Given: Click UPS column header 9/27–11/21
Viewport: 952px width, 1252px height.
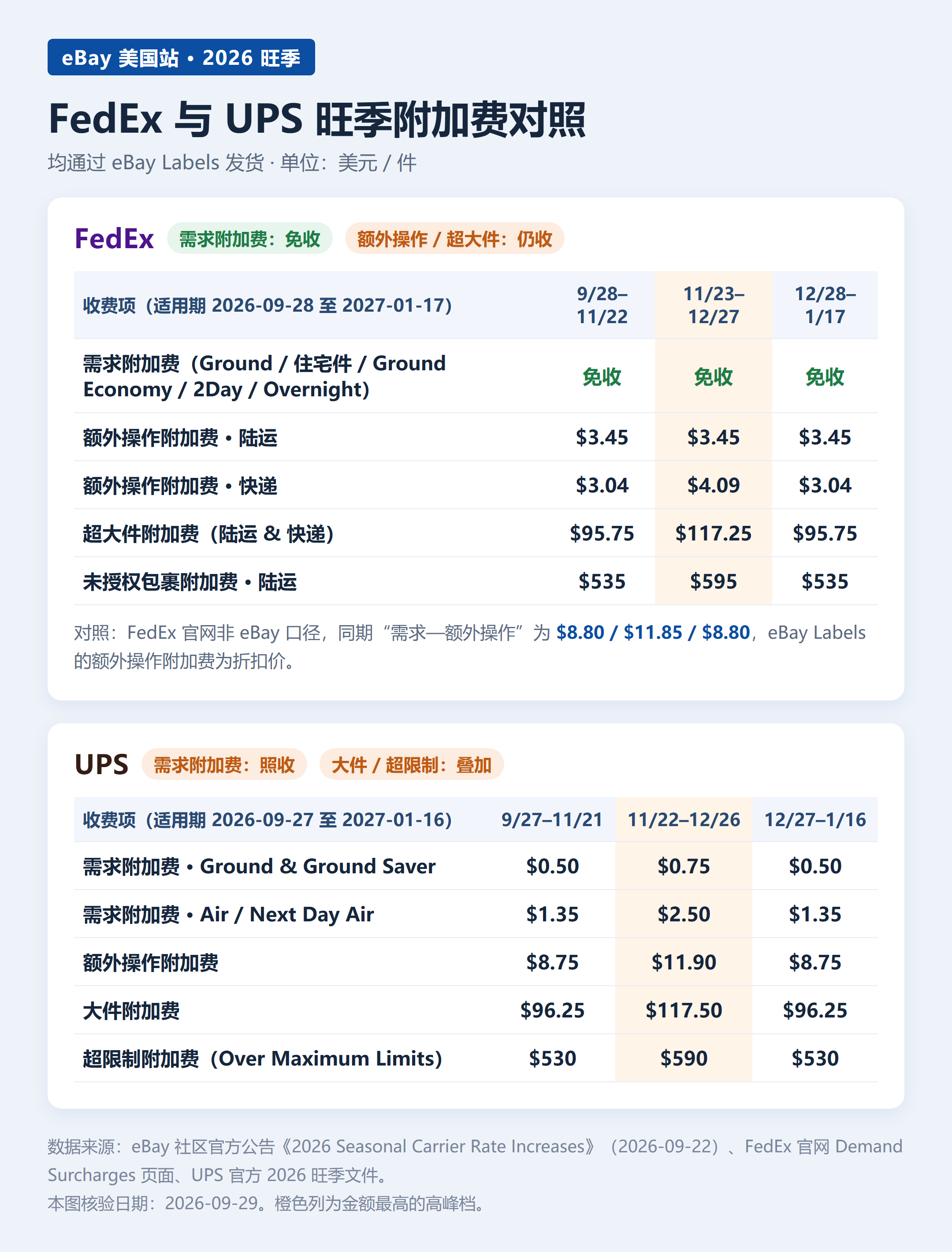Looking at the screenshot, I should [x=552, y=820].
